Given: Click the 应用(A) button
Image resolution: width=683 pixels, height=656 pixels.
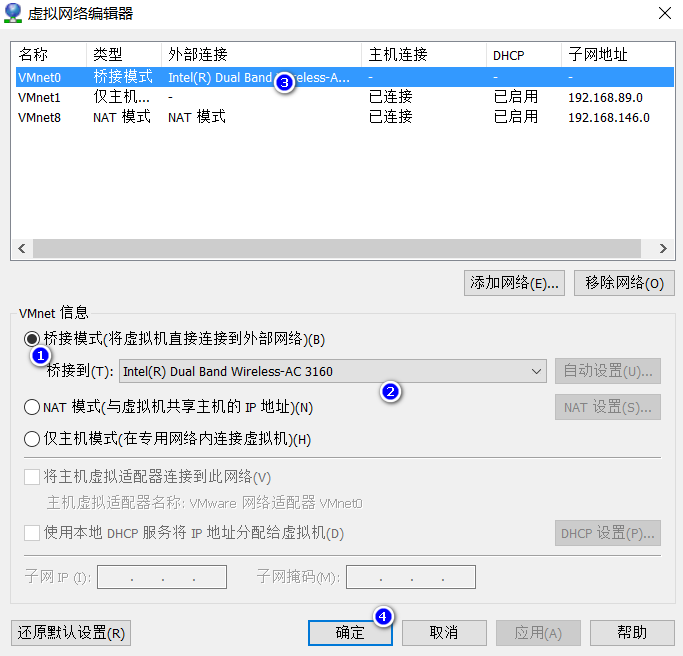Looking at the screenshot, I should 538,633.
